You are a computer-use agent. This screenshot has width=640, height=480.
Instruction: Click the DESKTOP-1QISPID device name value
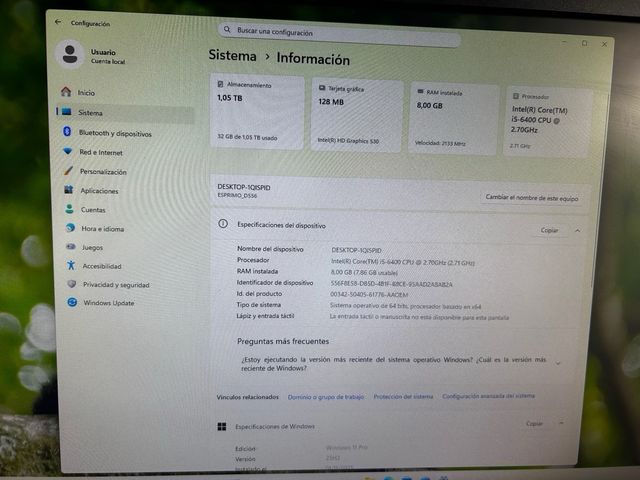click(x=356, y=250)
